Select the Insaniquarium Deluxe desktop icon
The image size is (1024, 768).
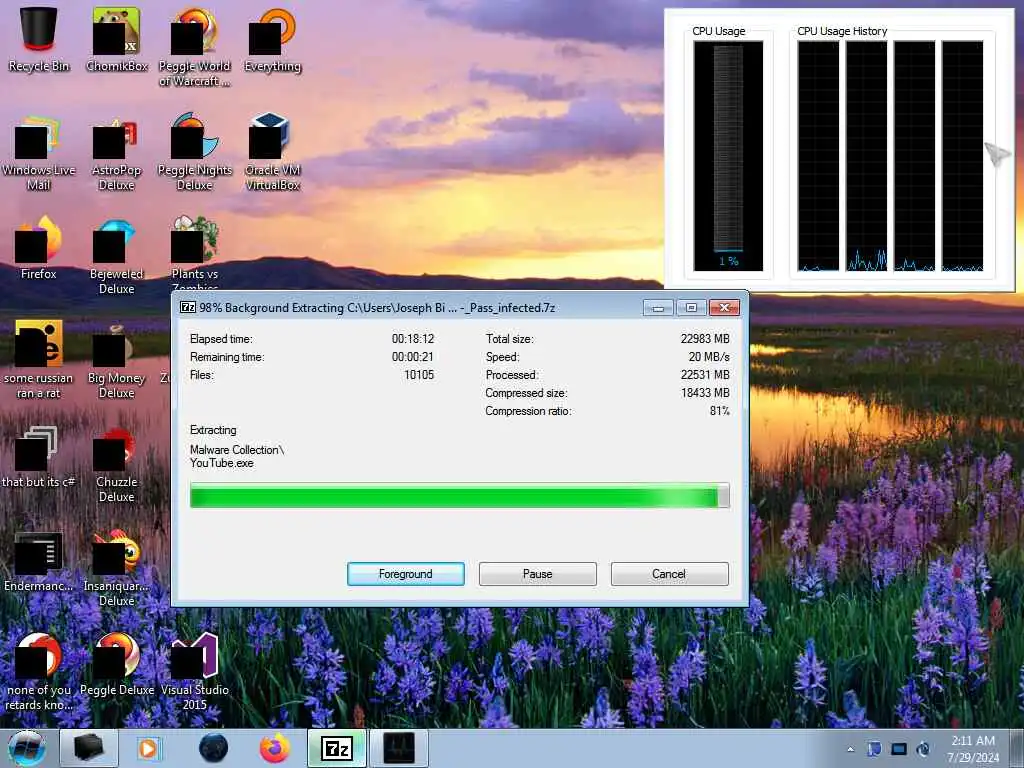[116, 568]
